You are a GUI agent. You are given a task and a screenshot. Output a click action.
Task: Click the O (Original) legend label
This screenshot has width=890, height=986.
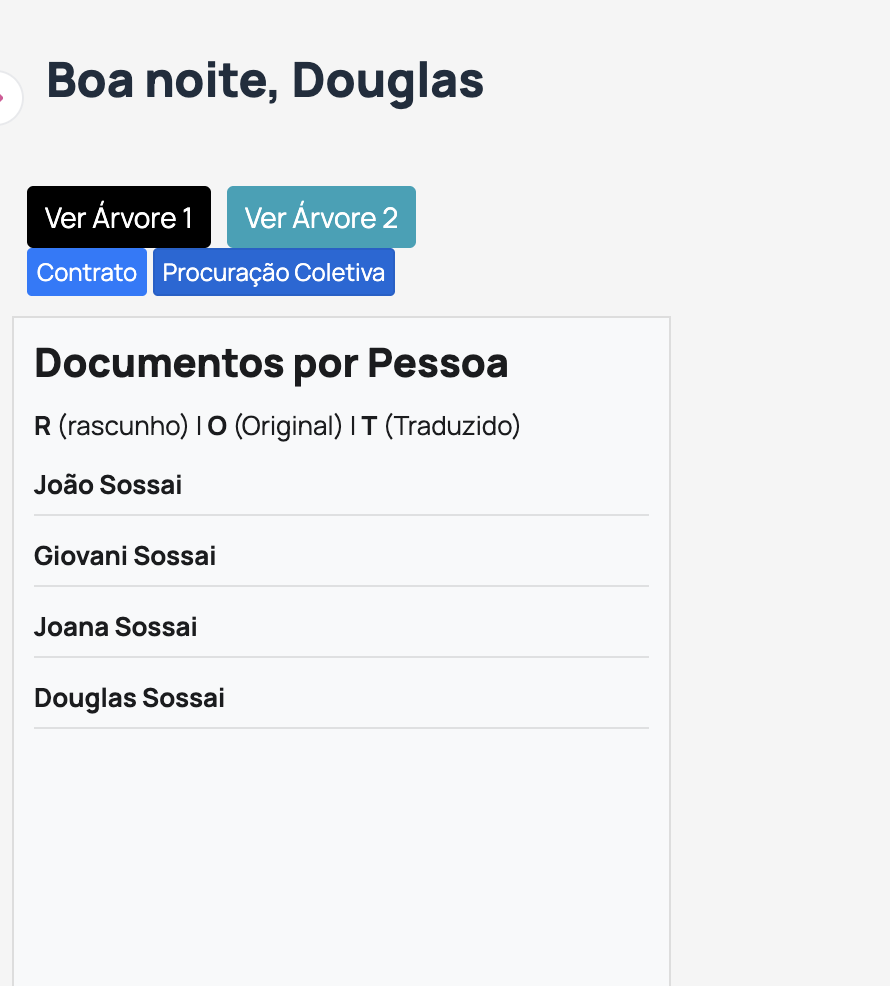point(275,426)
